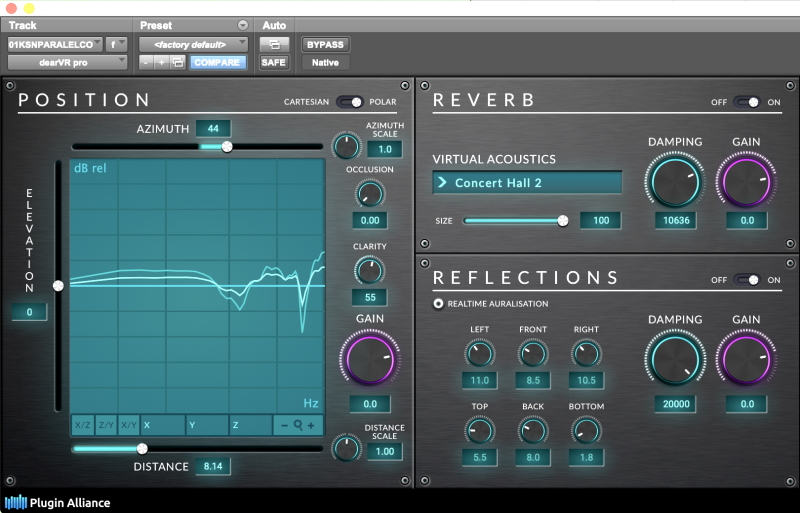The width and height of the screenshot is (800, 513).
Task: Click the Reverb Damping knob
Action: (674, 181)
